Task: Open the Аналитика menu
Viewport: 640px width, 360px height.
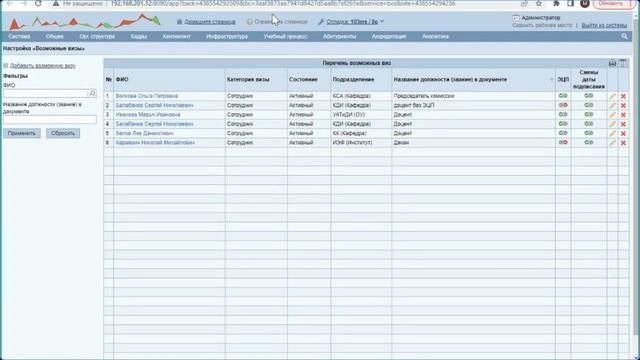Action: [436, 36]
